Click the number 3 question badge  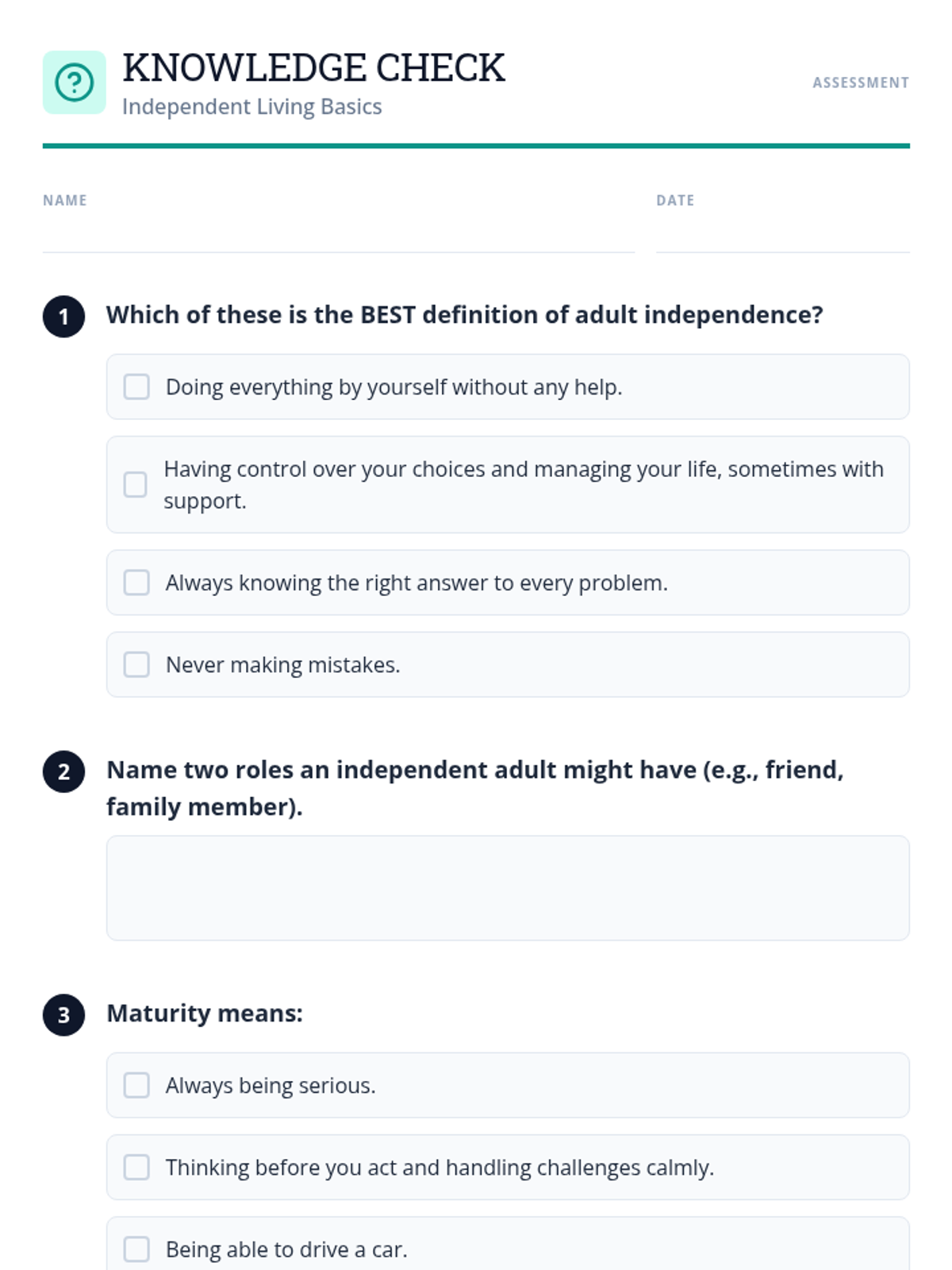63,1015
